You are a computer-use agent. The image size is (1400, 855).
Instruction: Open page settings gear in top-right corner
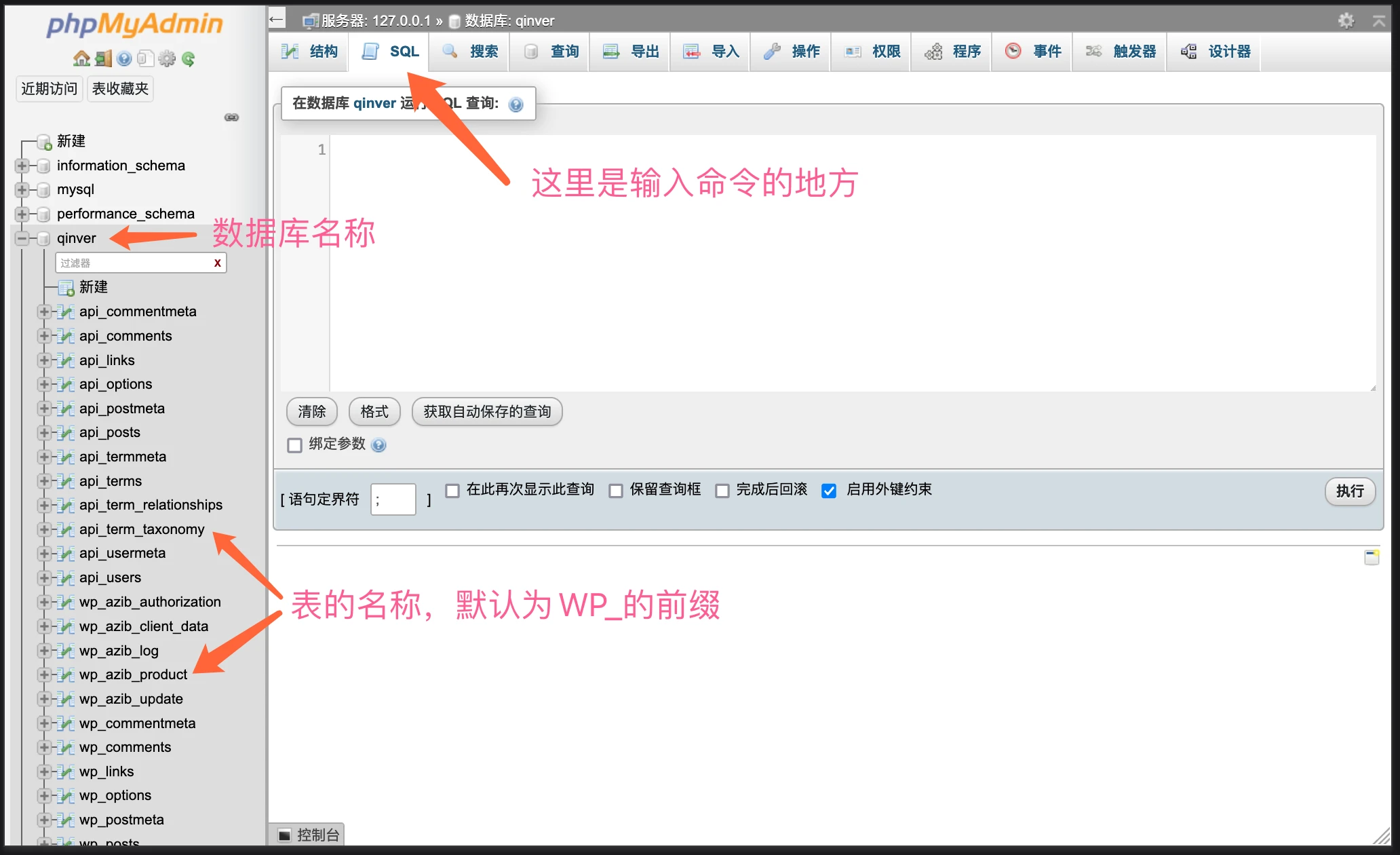click(1347, 20)
